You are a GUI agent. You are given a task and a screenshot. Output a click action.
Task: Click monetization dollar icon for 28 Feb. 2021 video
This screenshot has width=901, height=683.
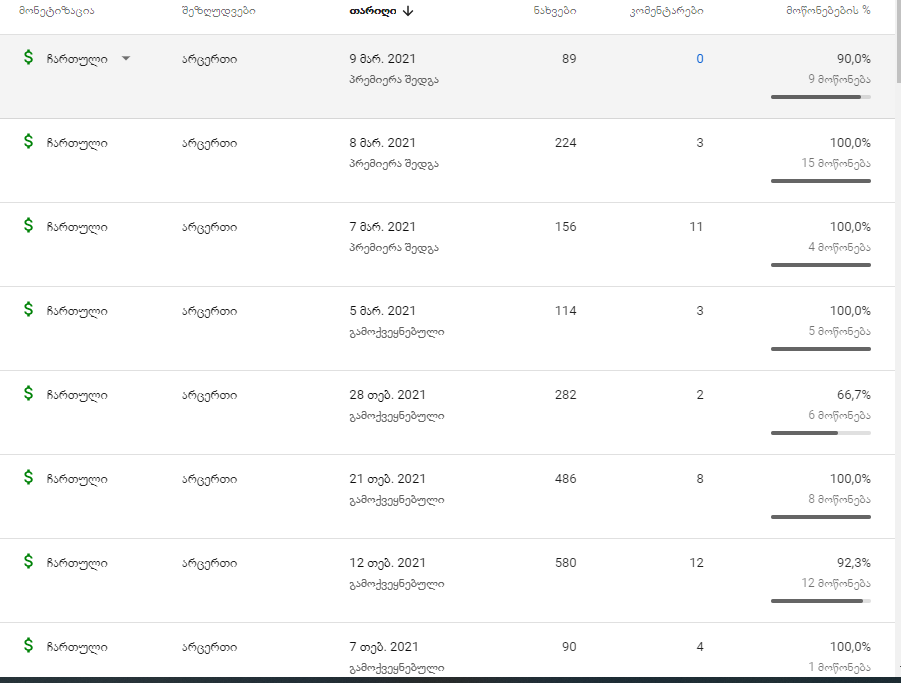28,394
